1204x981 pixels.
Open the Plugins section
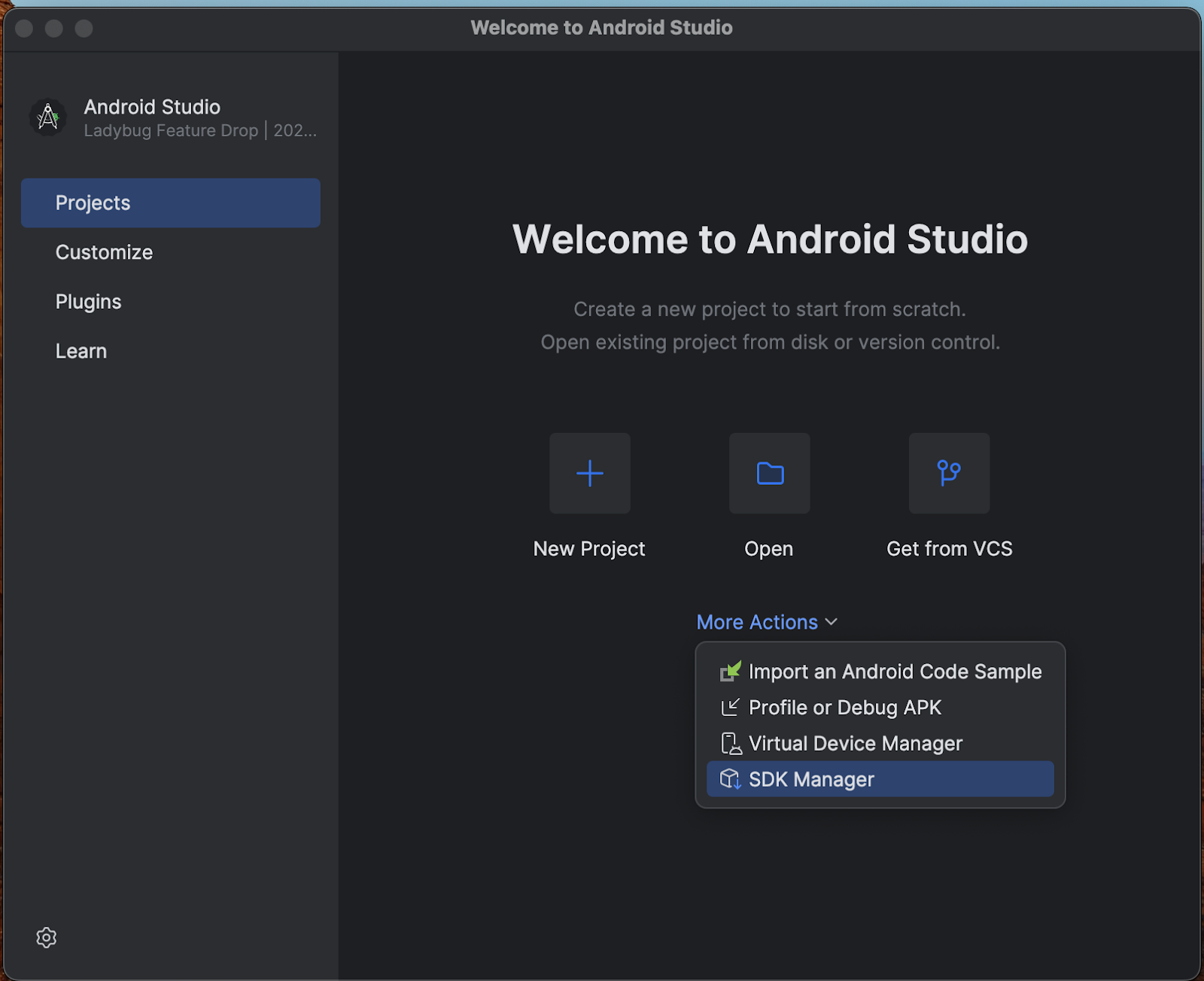click(x=88, y=301)
